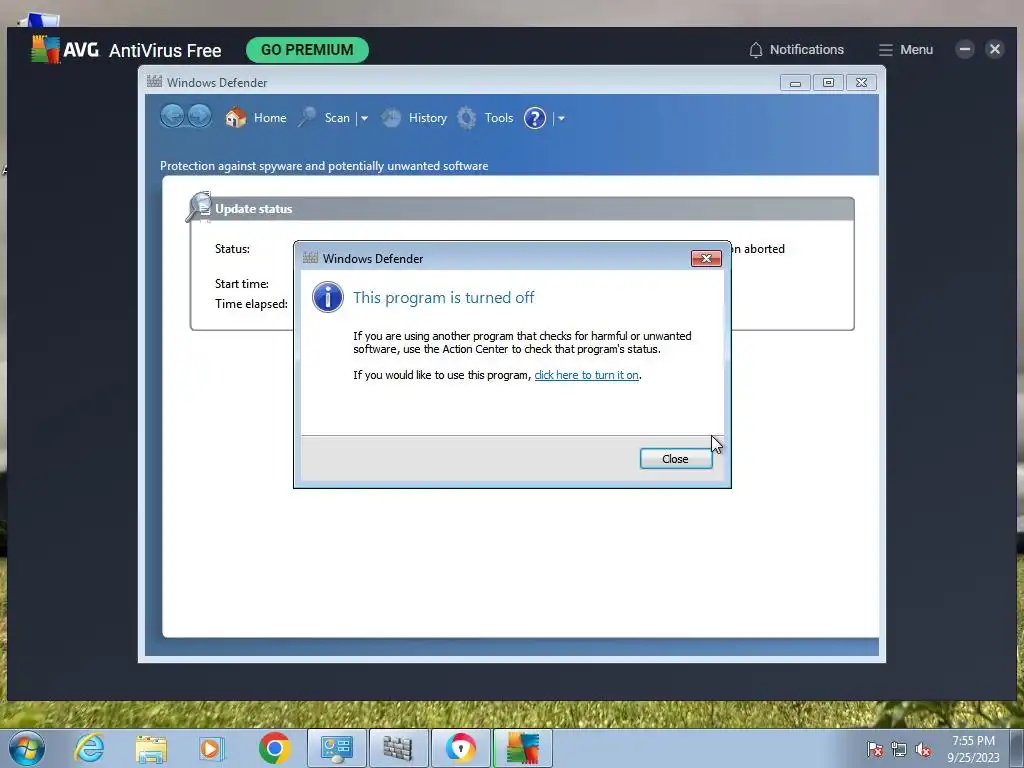Click the blue information icon in dialog

328,297
